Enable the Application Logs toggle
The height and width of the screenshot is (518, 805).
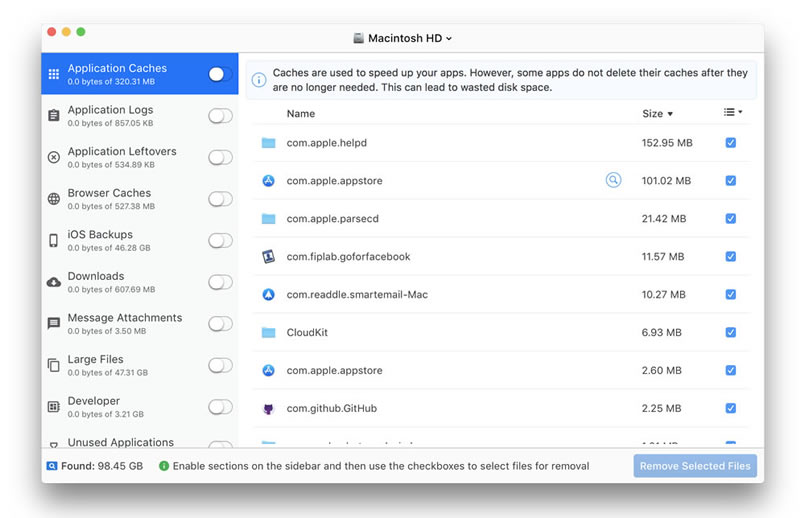[x=220, y=116]
